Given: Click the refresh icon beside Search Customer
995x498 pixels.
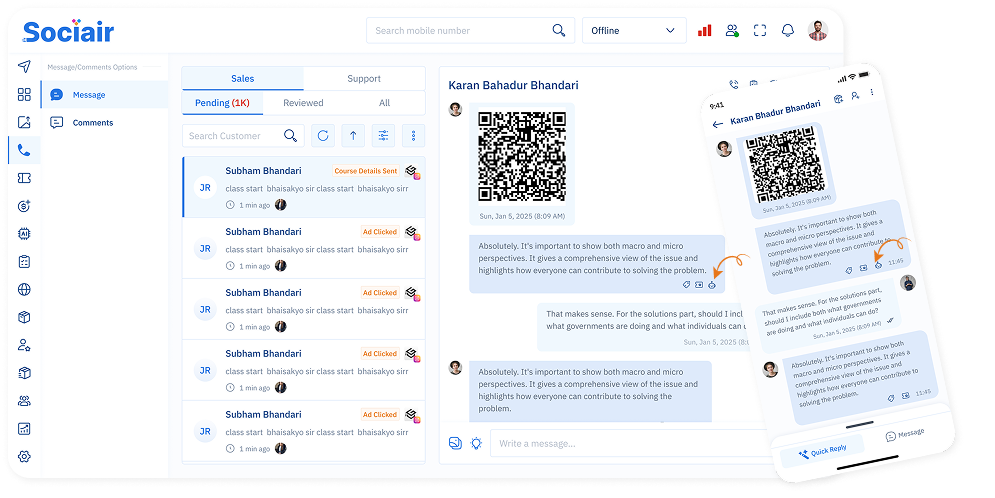Looking at the screenshot, I should click(x=323, y=136).
